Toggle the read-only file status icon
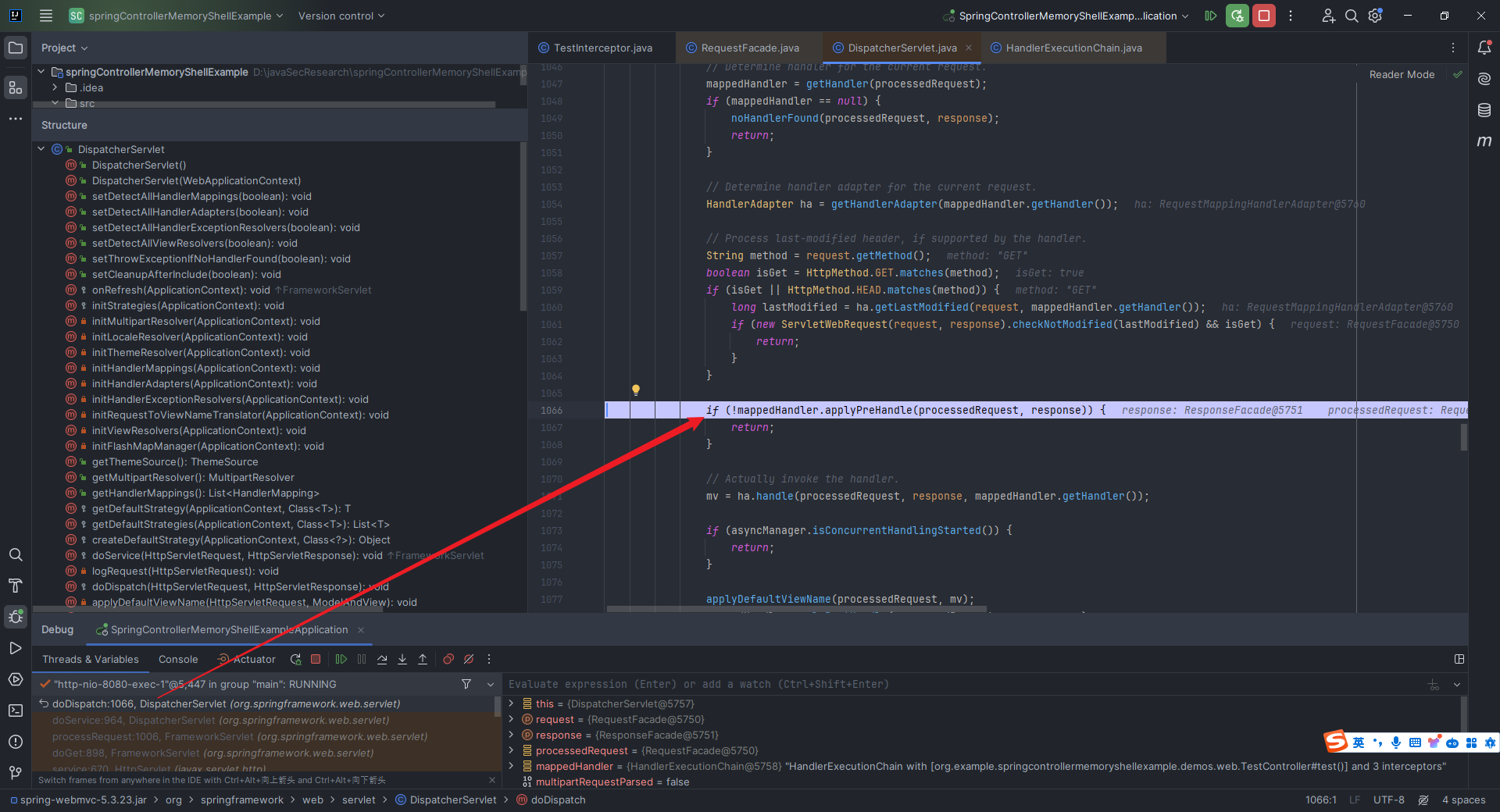This screenshot has height=812, width=1500. tap(1423, 800)
